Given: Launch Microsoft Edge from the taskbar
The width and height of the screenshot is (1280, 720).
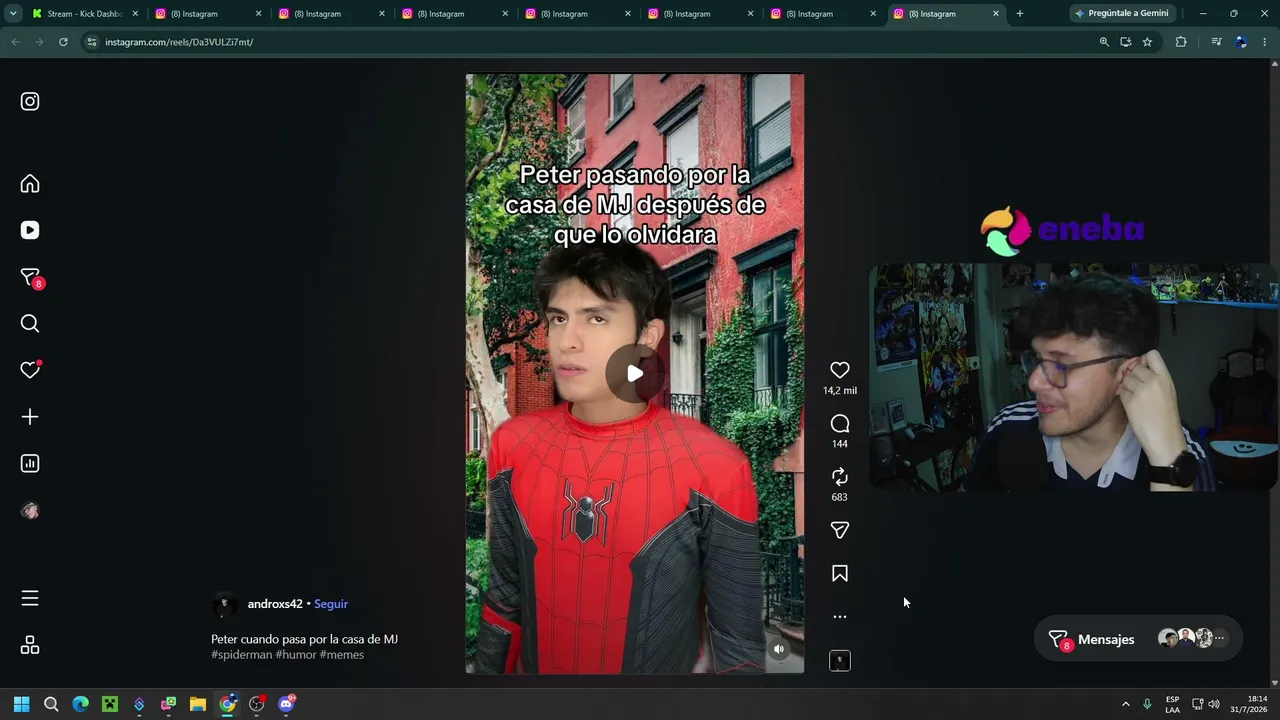Looking at the screenshot, I should [x=81, y=704].
